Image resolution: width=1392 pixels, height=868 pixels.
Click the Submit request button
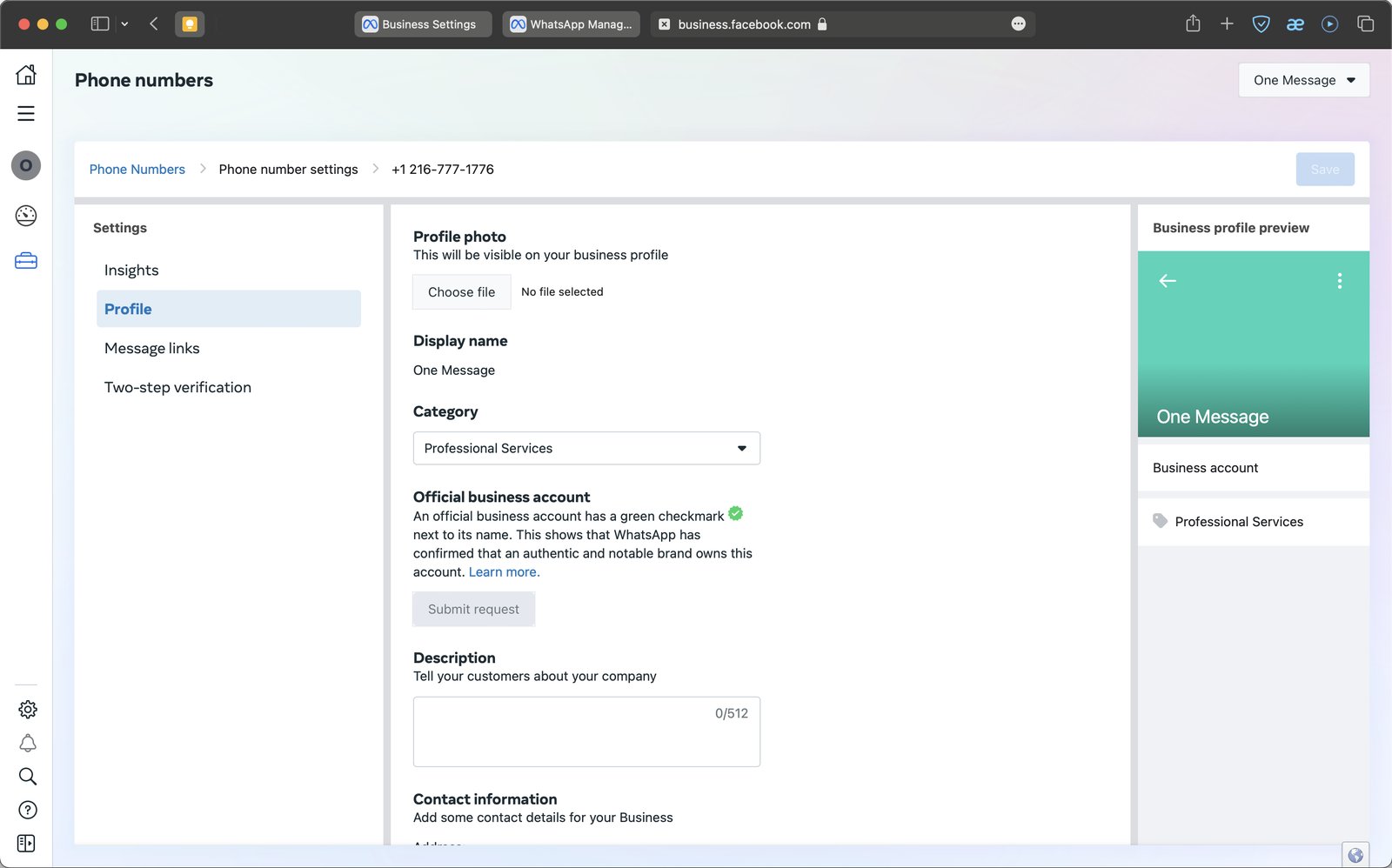[x=474, y=610]
